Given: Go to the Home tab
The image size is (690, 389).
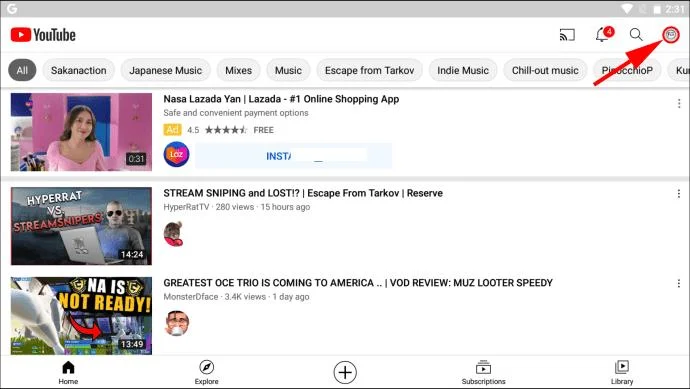Looking at the screenshot, I should pos(68,373).
